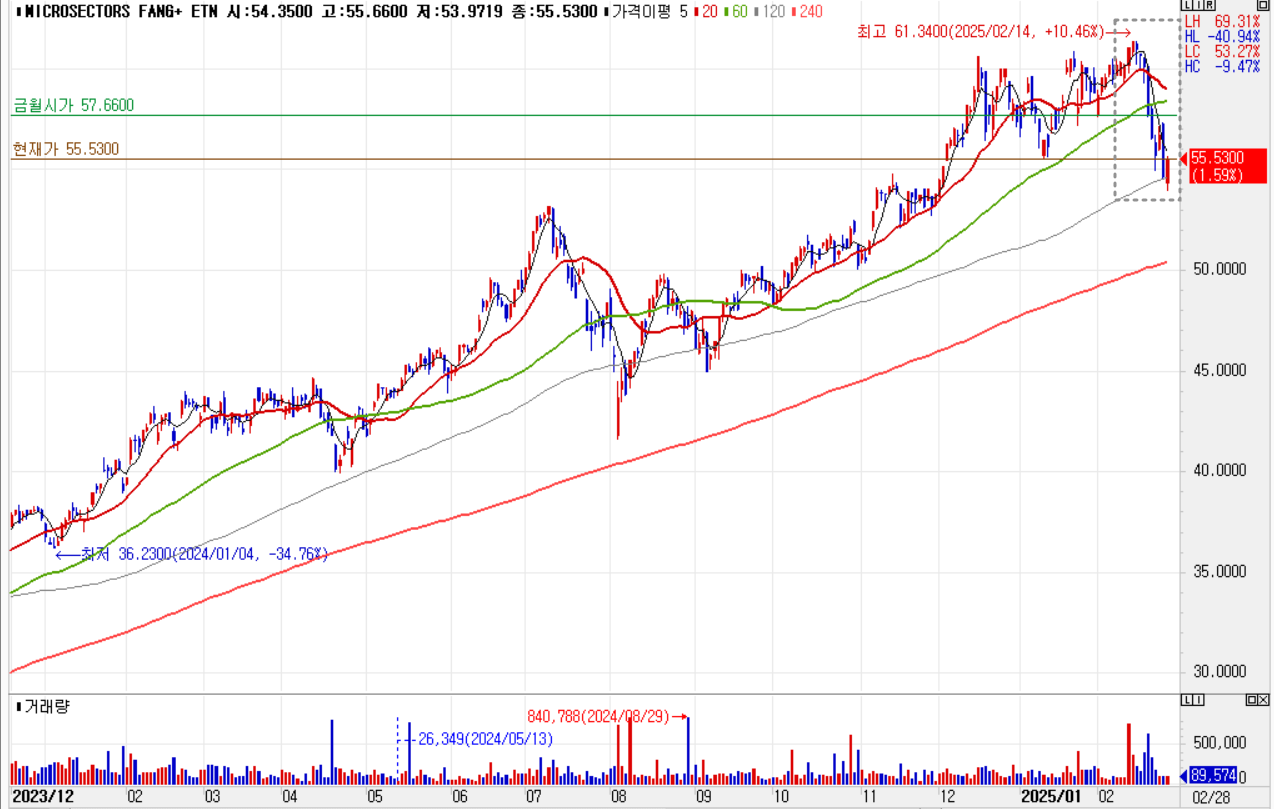Click the 최저 36.2300 low price annotation

pos(204,553)
